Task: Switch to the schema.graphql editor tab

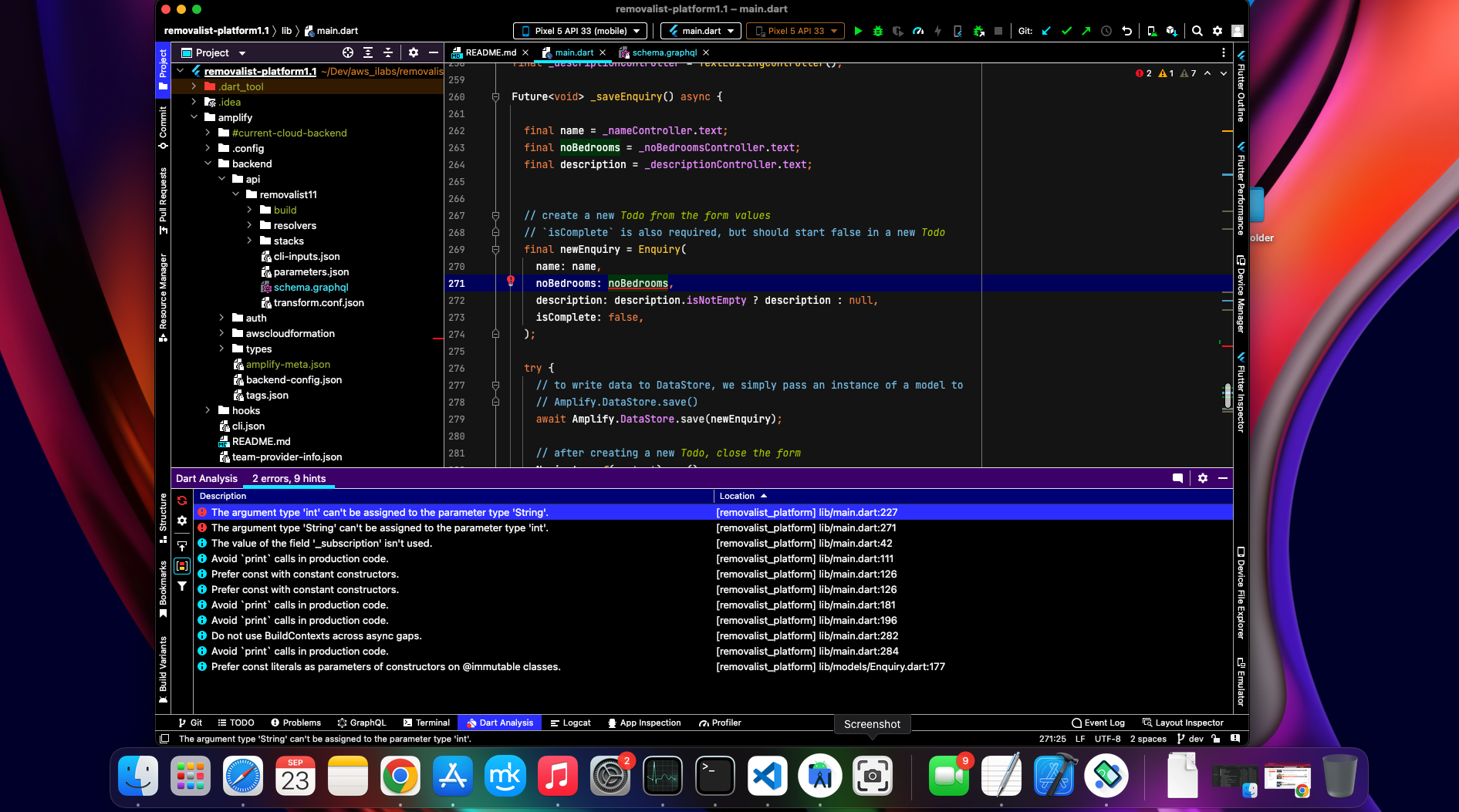Action: [664, 52]
